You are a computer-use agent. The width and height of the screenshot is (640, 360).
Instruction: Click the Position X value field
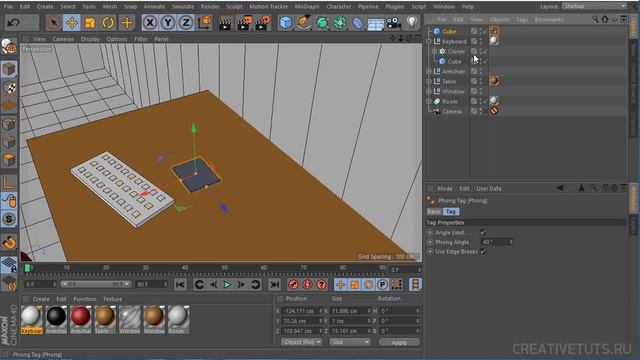(x=302, y=311)
